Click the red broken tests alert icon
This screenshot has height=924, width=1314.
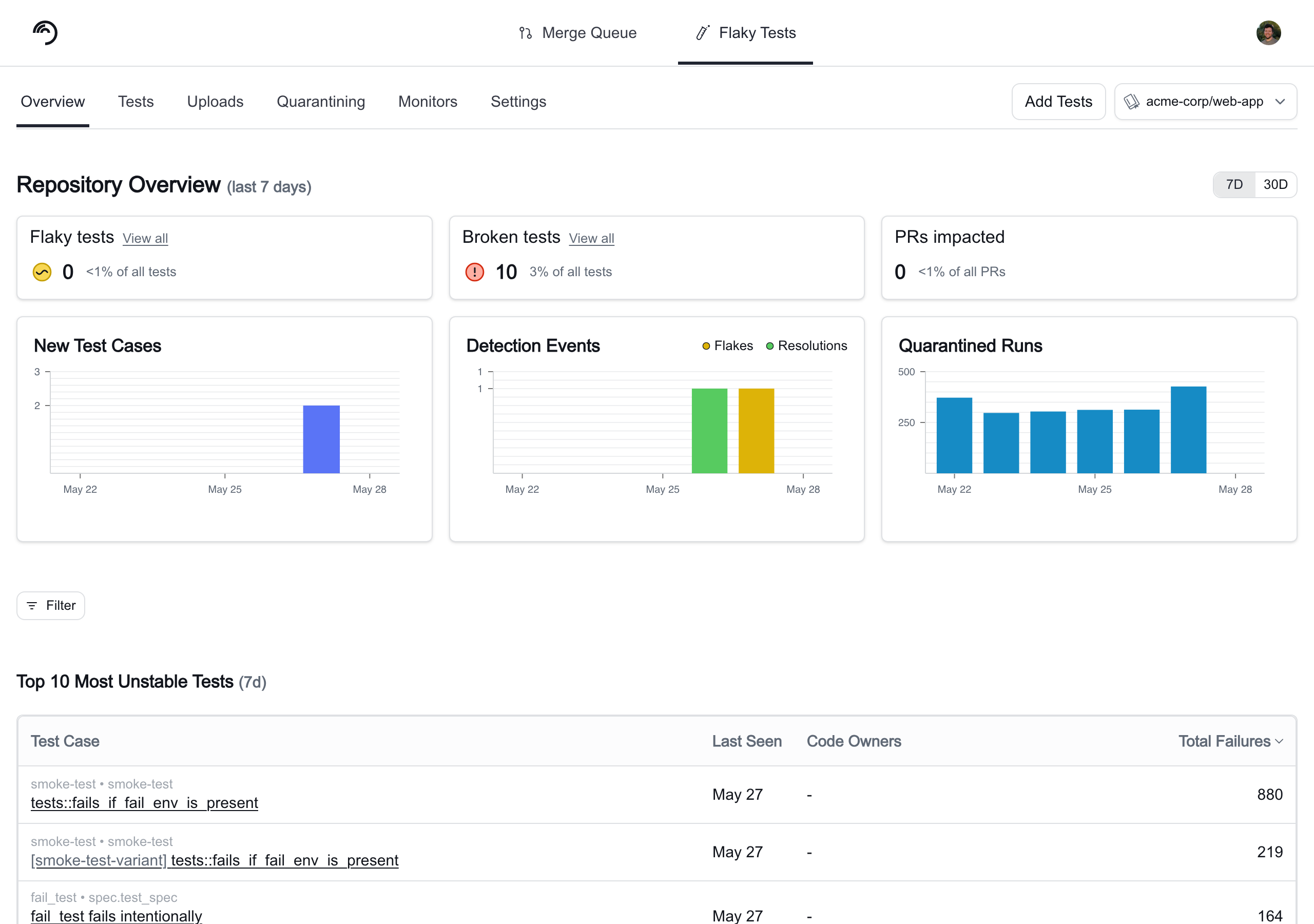(x=474, y=272)
